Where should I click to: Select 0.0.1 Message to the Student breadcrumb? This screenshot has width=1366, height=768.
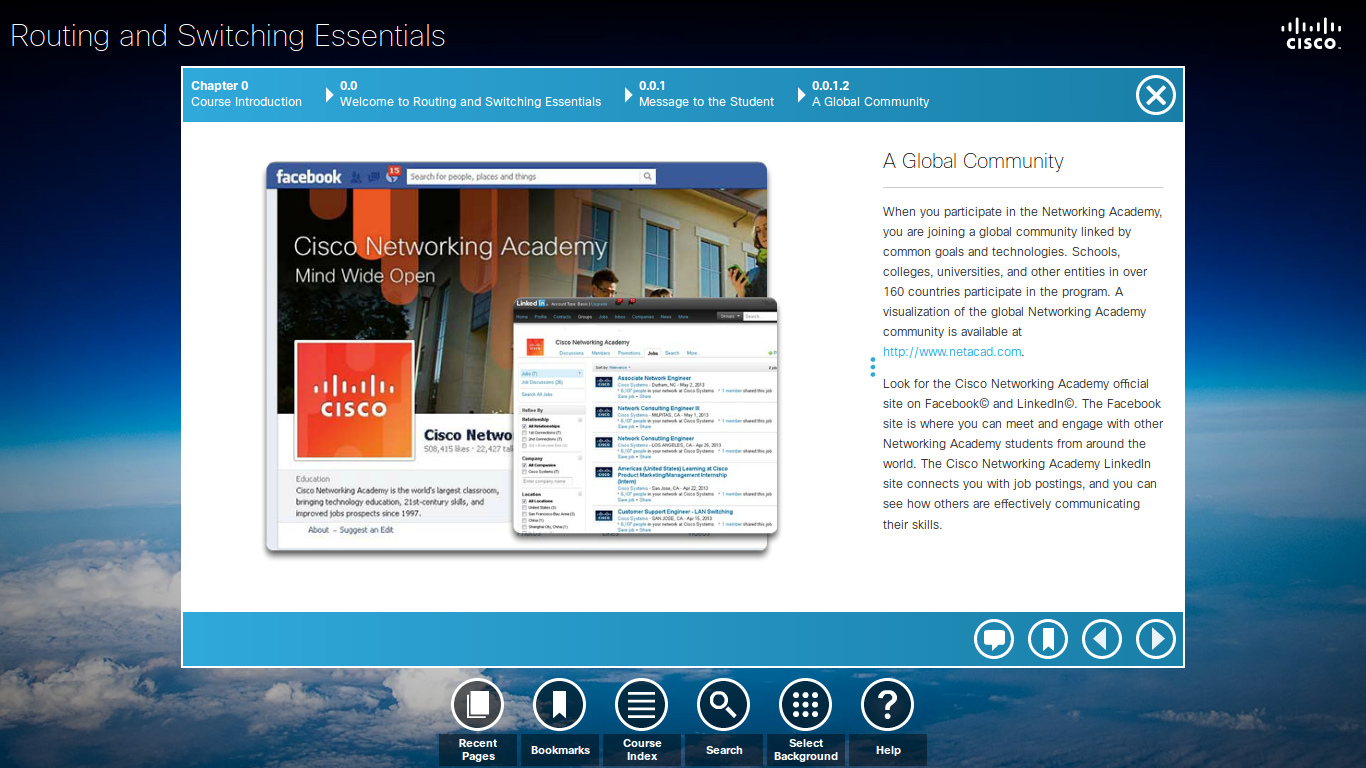706,94
